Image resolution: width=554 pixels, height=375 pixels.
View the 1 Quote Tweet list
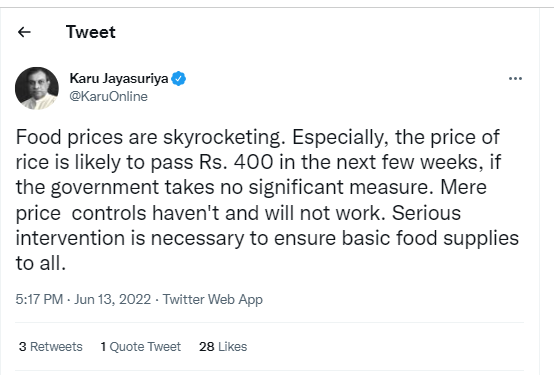(141, 347)
